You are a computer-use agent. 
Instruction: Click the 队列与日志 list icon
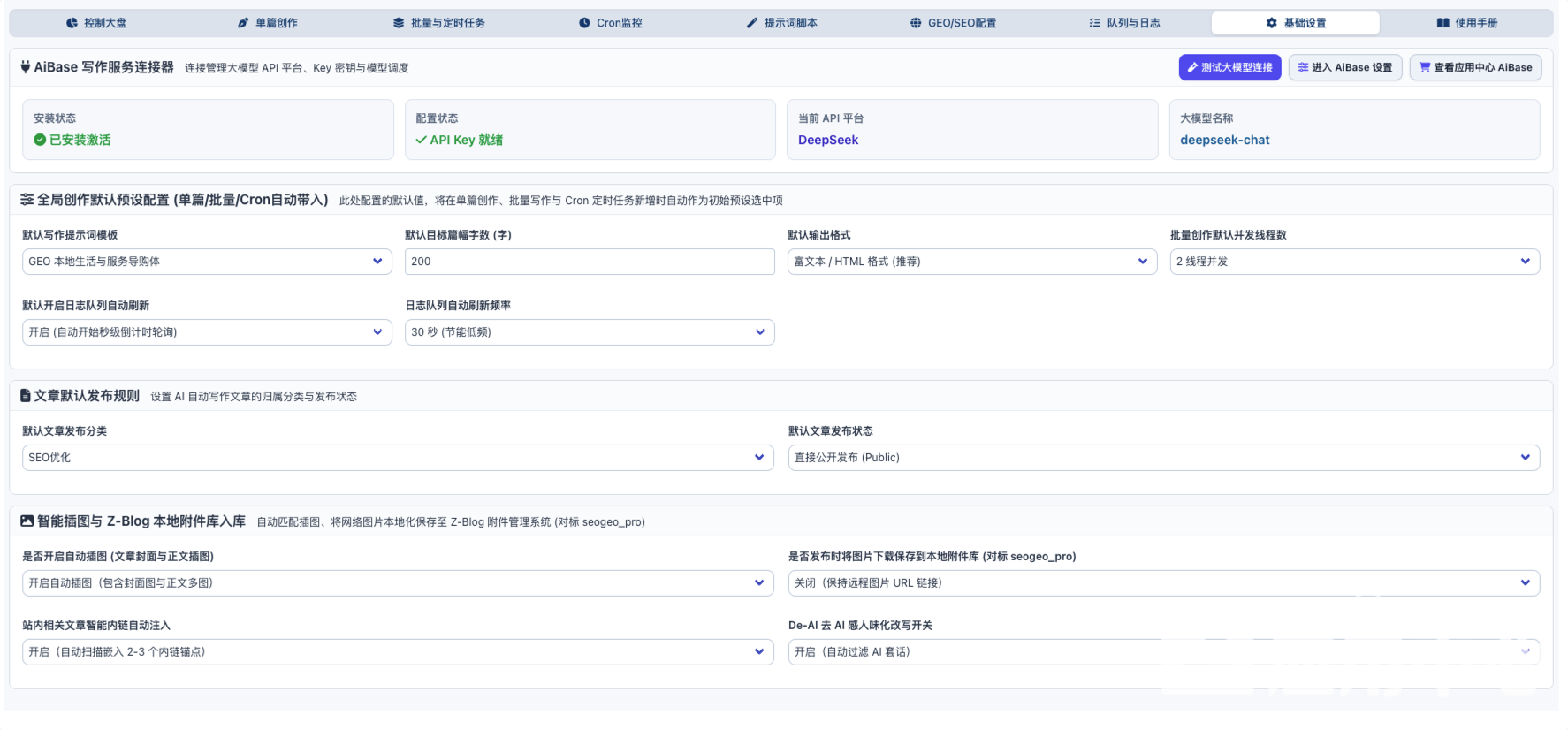pos(1095,23)
